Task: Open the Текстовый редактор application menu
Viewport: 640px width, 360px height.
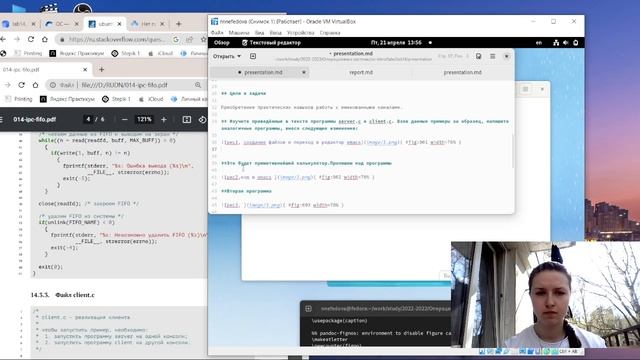Action: (271, 42)
